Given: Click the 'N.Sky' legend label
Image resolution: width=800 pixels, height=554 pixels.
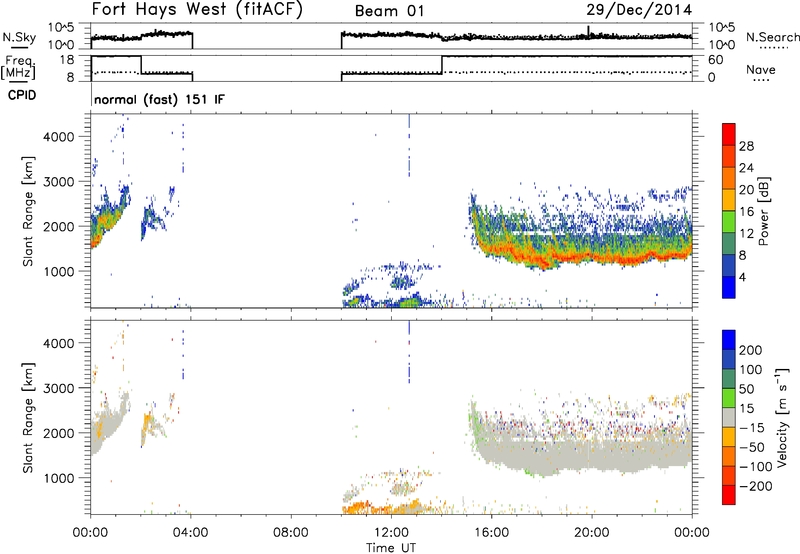Looking at the screenshot, I should pyautogui.click(x=19, y=37).
